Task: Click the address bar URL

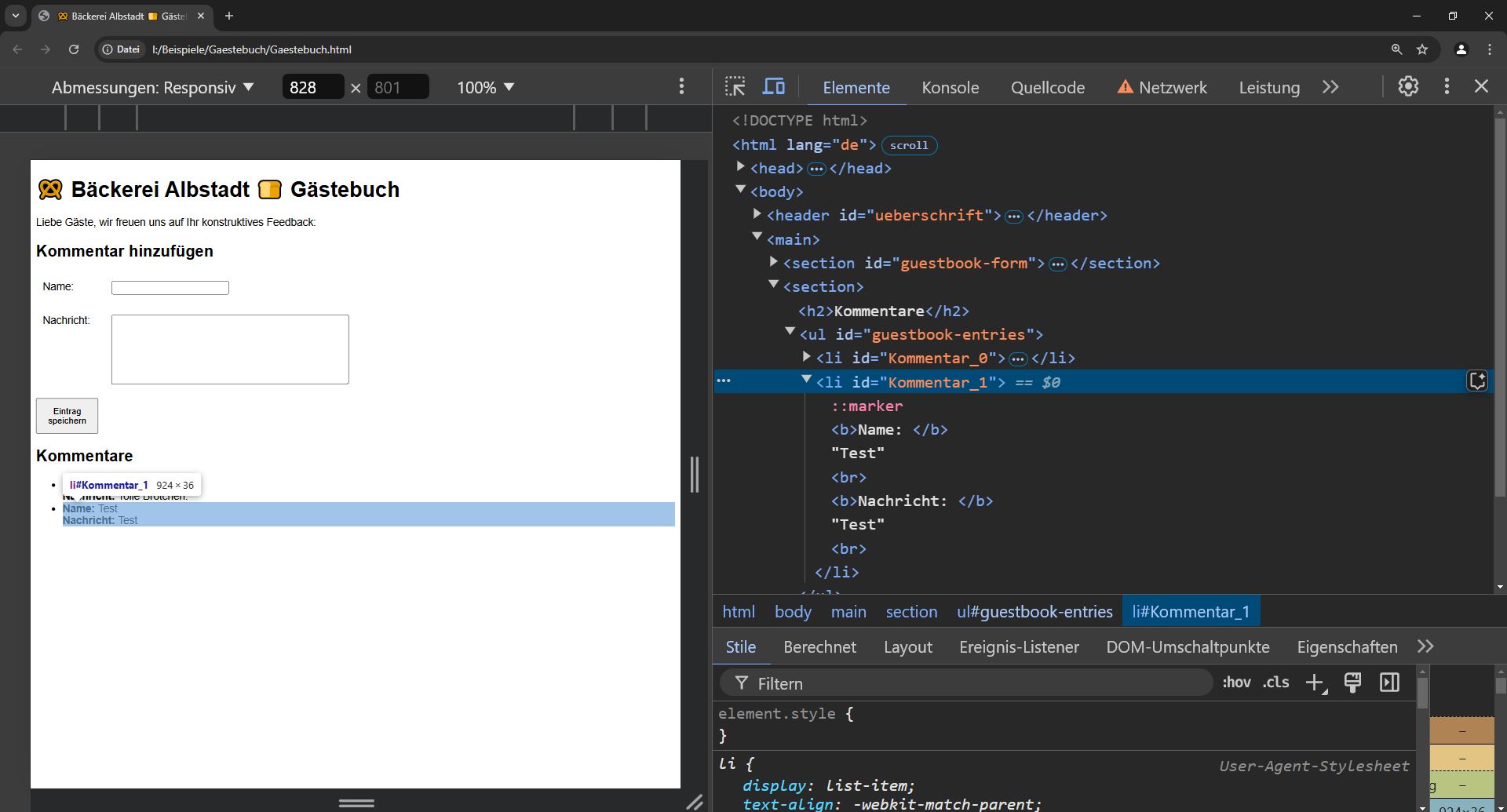Action: click(x=252, y=49)
